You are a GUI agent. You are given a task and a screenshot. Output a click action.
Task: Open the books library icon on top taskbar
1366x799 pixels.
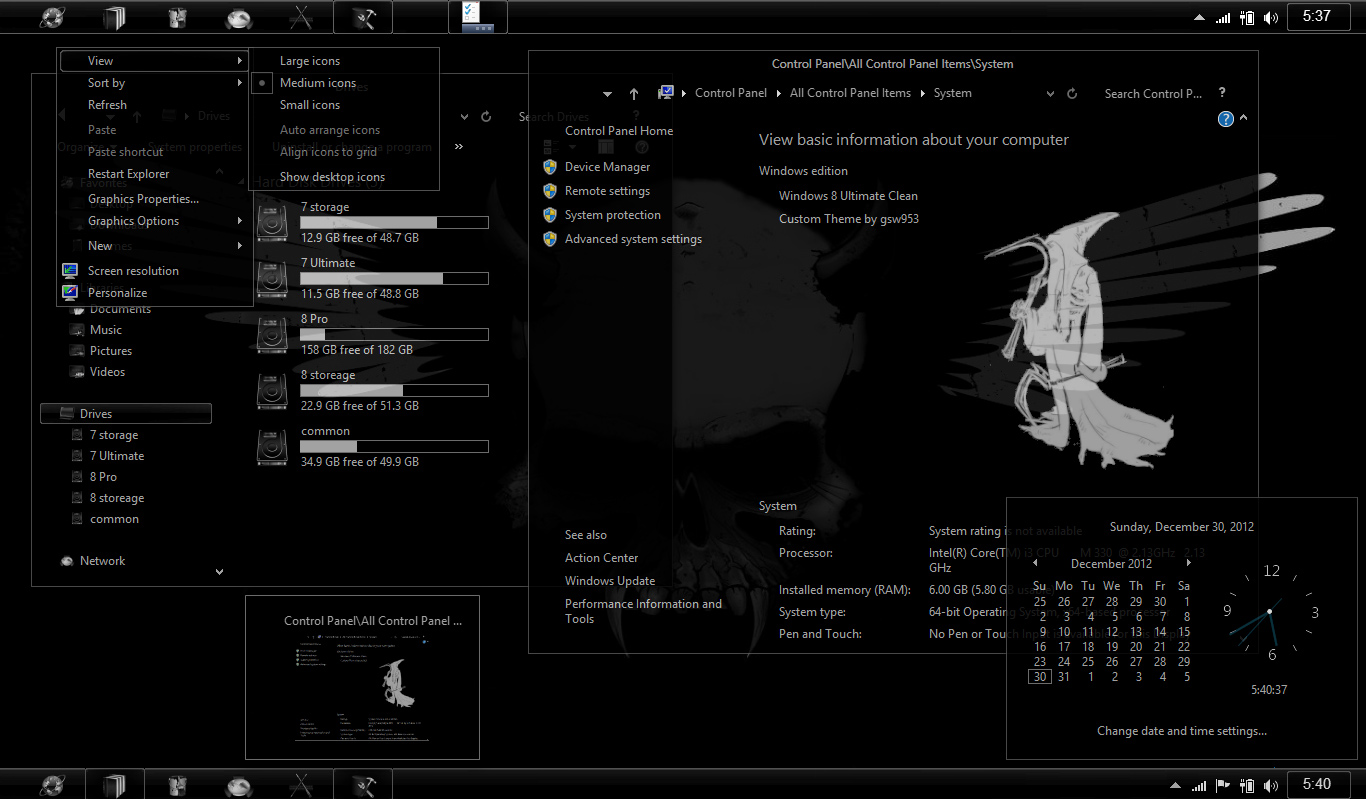115,18
